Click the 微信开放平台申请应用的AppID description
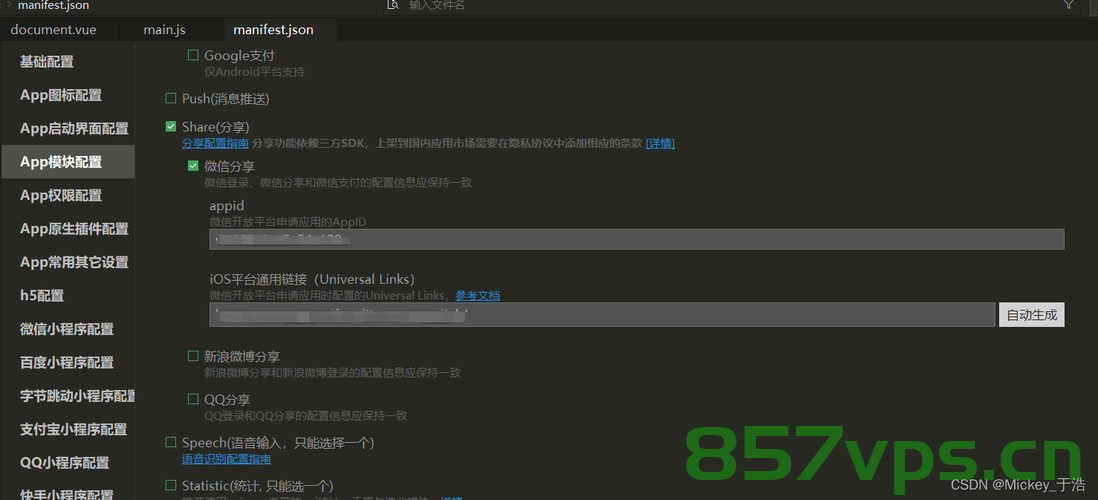Screen dimensions: 1098x500 coord(288,222)
